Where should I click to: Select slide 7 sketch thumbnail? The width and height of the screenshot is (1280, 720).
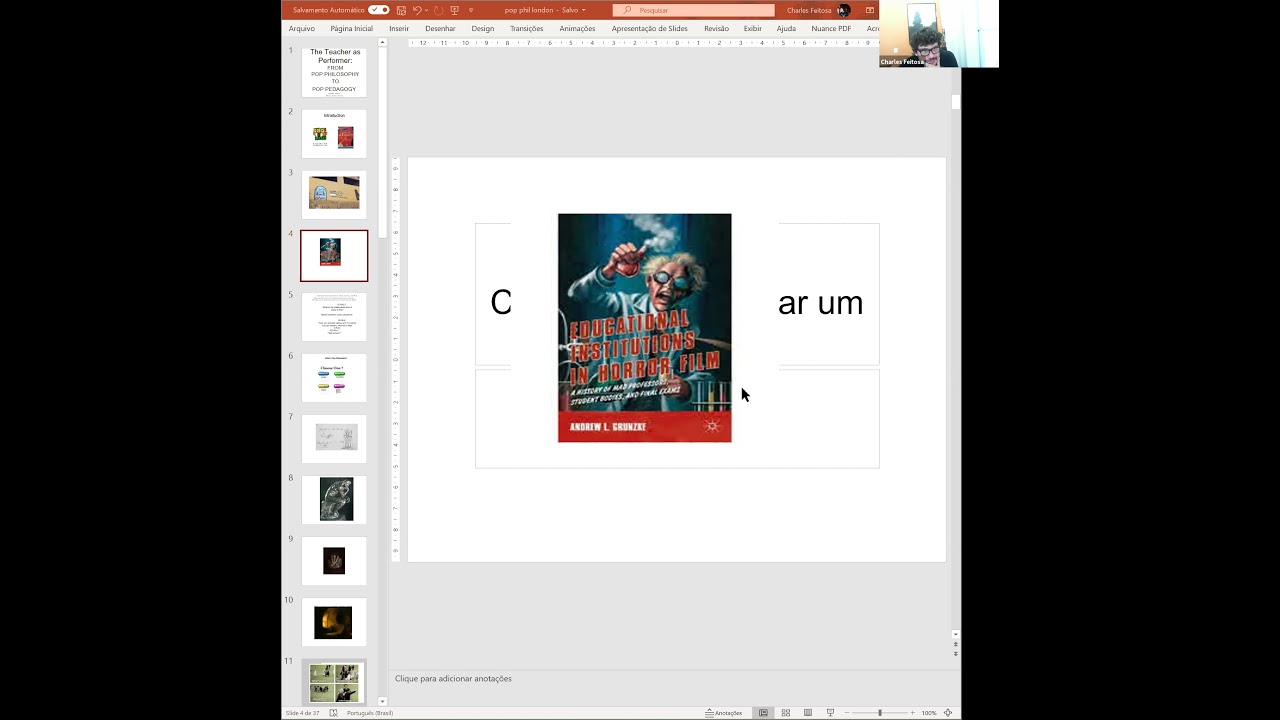(x=334, y=438)
